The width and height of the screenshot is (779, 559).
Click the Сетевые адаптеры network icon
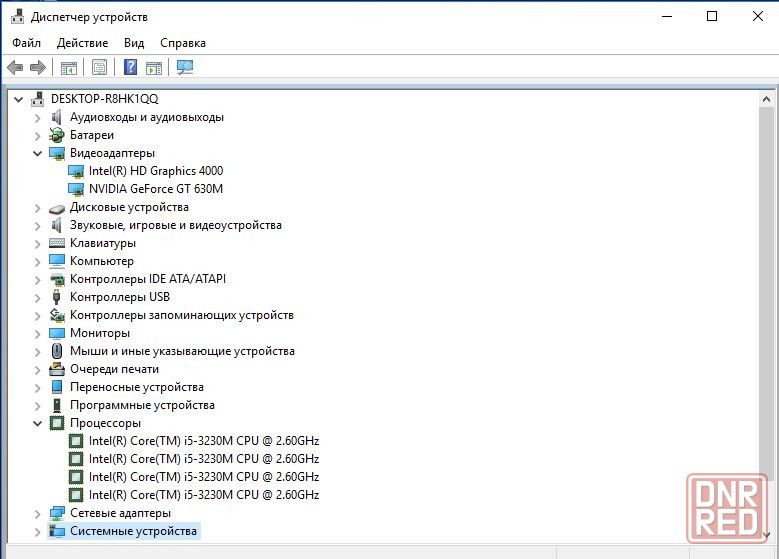pos(57,513)
